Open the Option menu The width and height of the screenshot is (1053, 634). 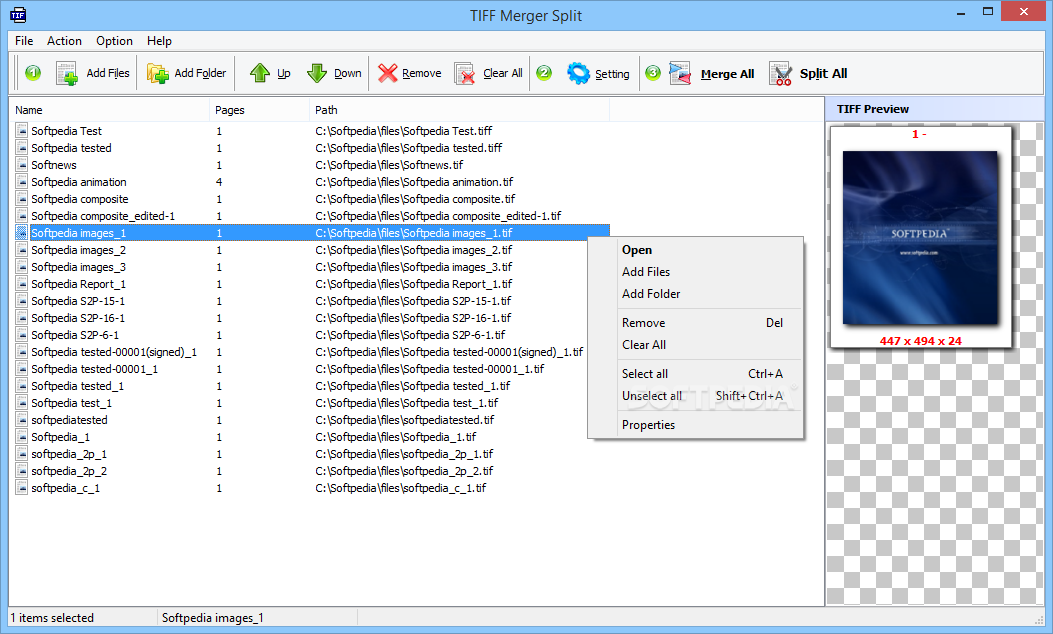[114, 41]
